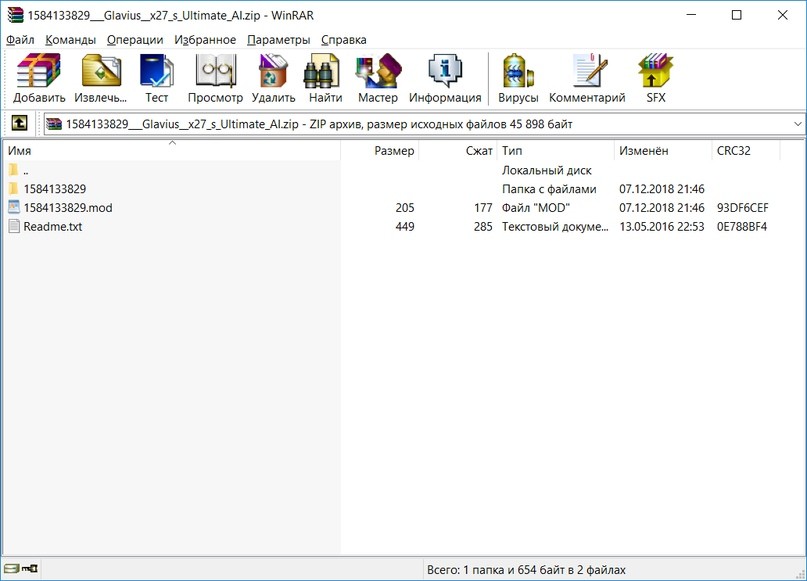Screen dimensions: 807x581
Task: Select the 1584133829 folder
Action: (x=54, y=188)
